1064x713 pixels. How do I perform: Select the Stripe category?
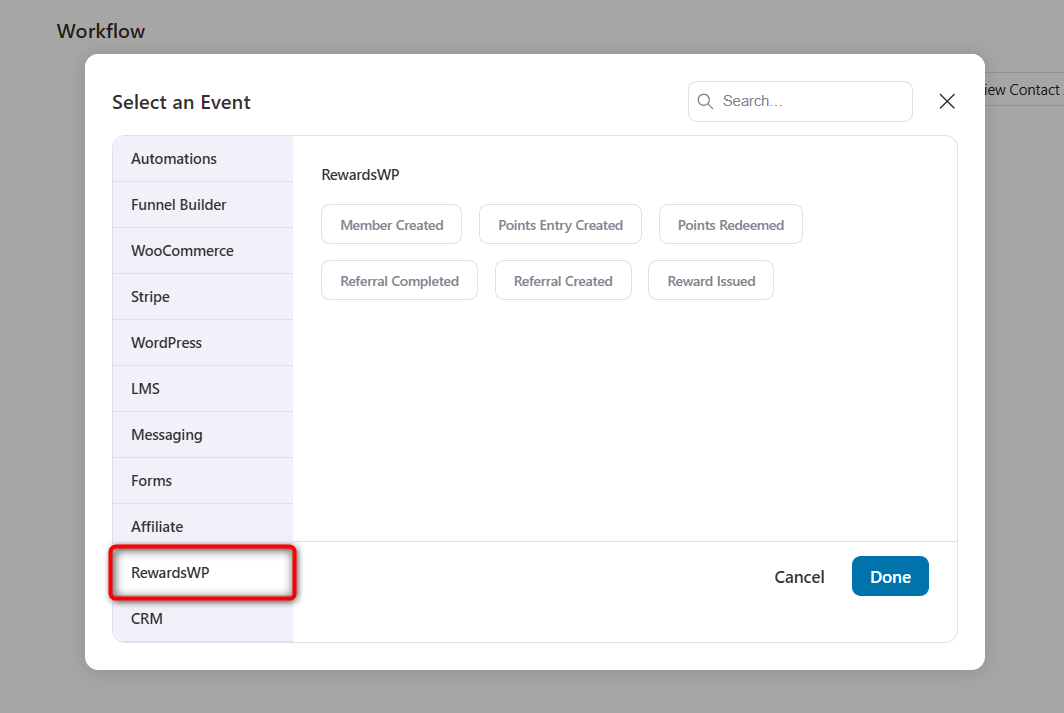pyautogui.click(x=150, y=296)
